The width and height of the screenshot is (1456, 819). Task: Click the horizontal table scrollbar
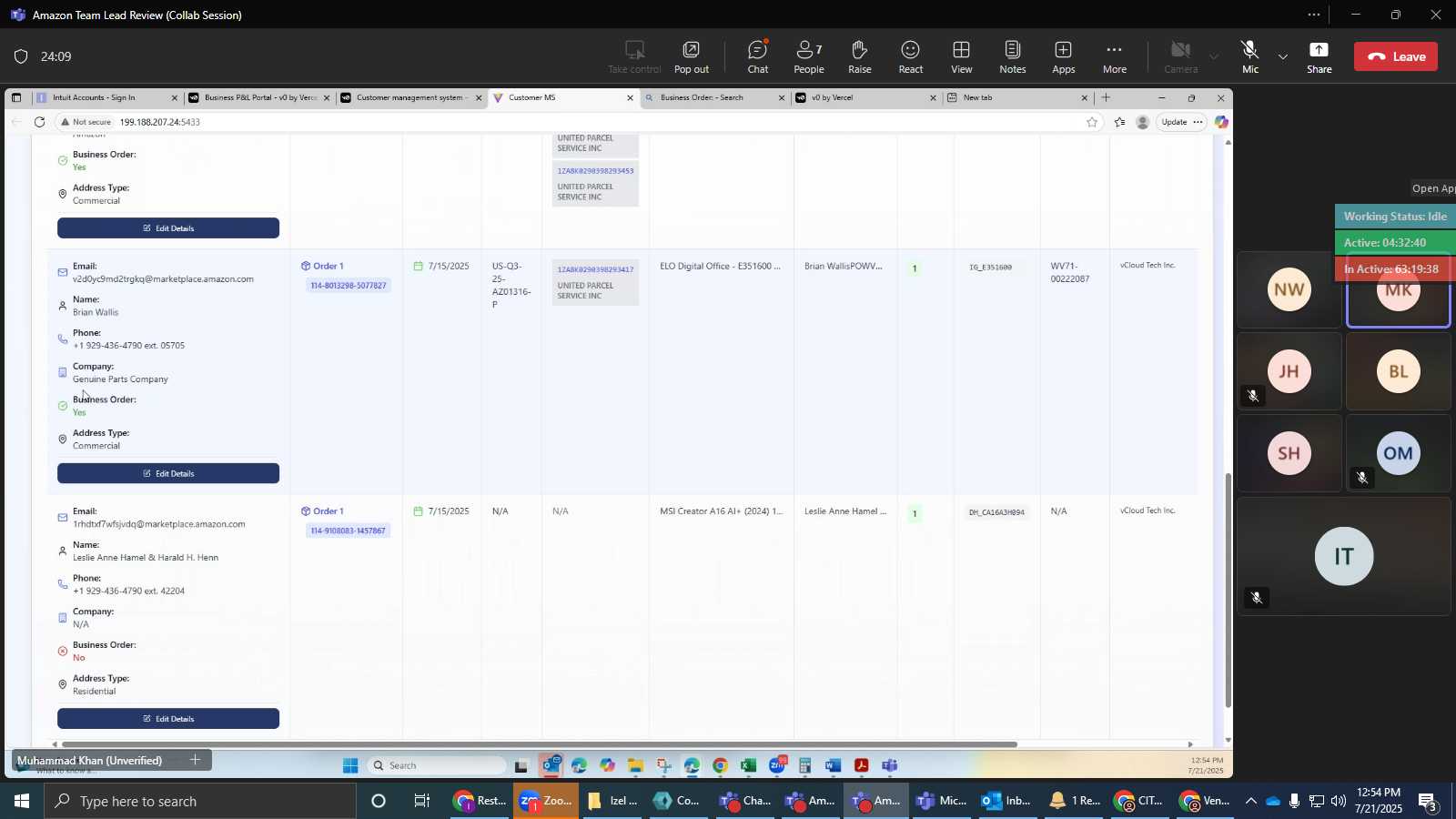tap(539, 744)
